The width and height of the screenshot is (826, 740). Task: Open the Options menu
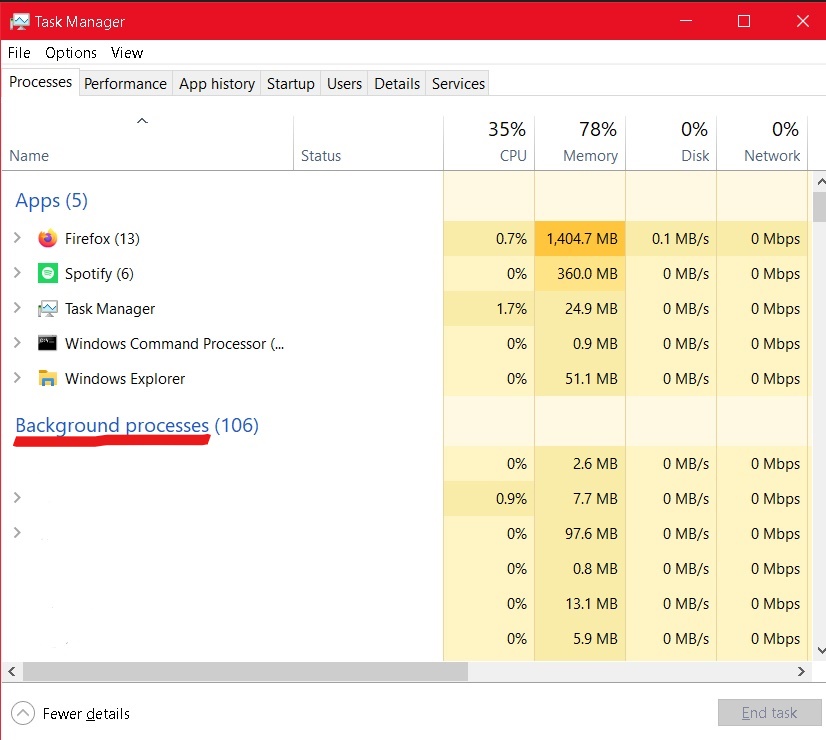pos(70,52)
